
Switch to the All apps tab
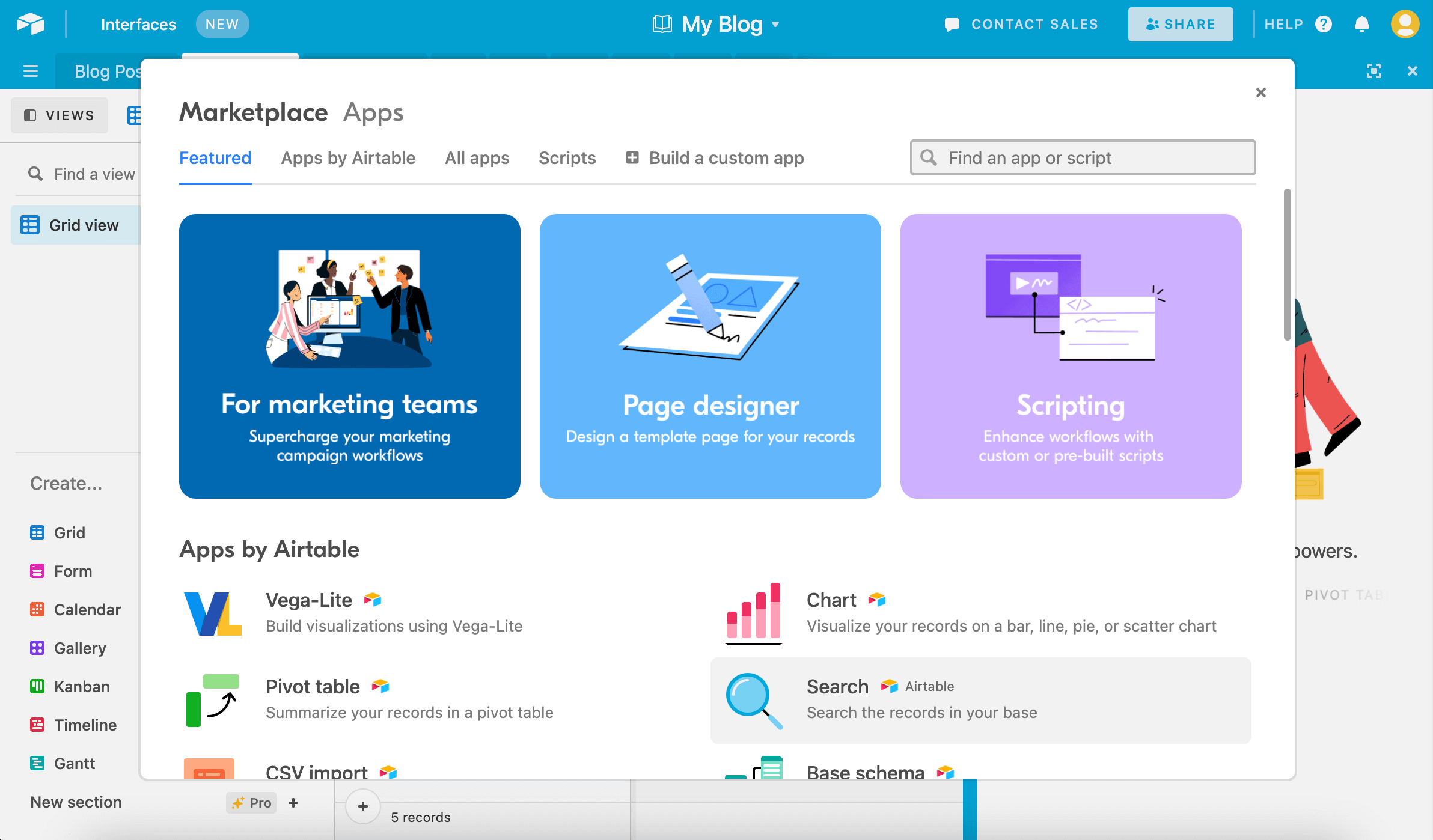[x=477, y=158]
